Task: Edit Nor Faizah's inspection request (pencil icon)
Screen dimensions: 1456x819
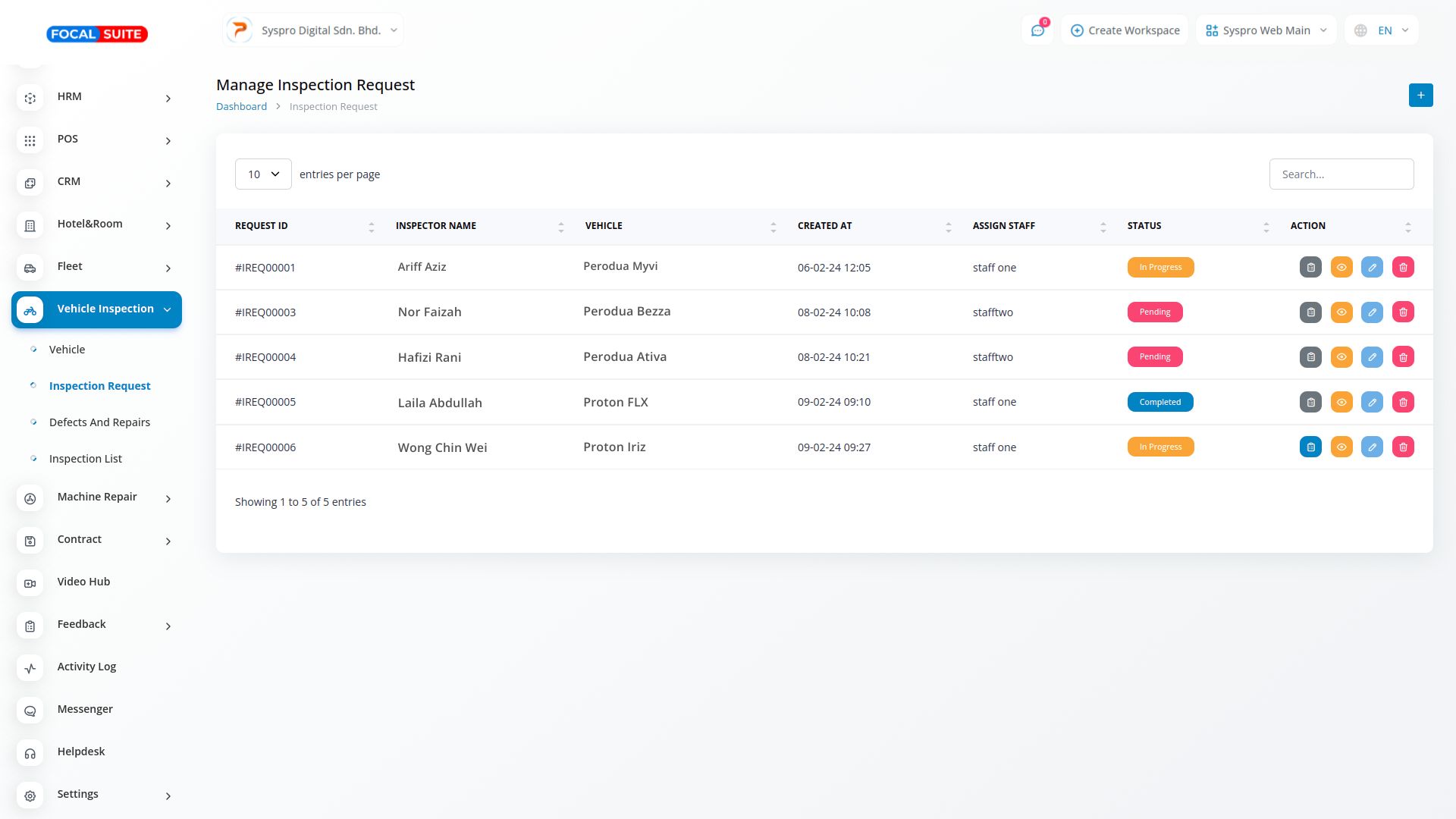Action: click(1372, 312)
